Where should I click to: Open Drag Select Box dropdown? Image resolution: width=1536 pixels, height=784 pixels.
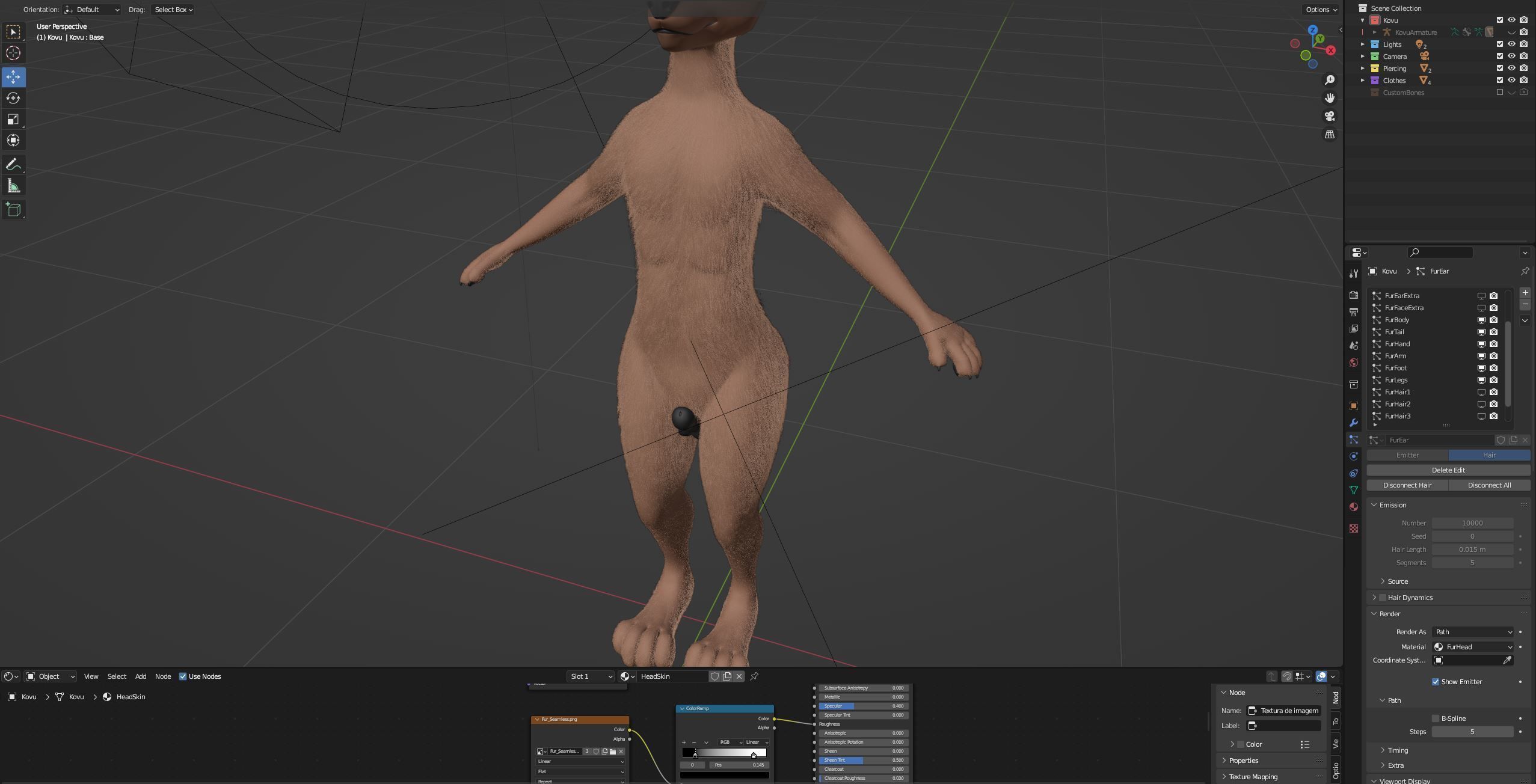click(x=173, y=10)
